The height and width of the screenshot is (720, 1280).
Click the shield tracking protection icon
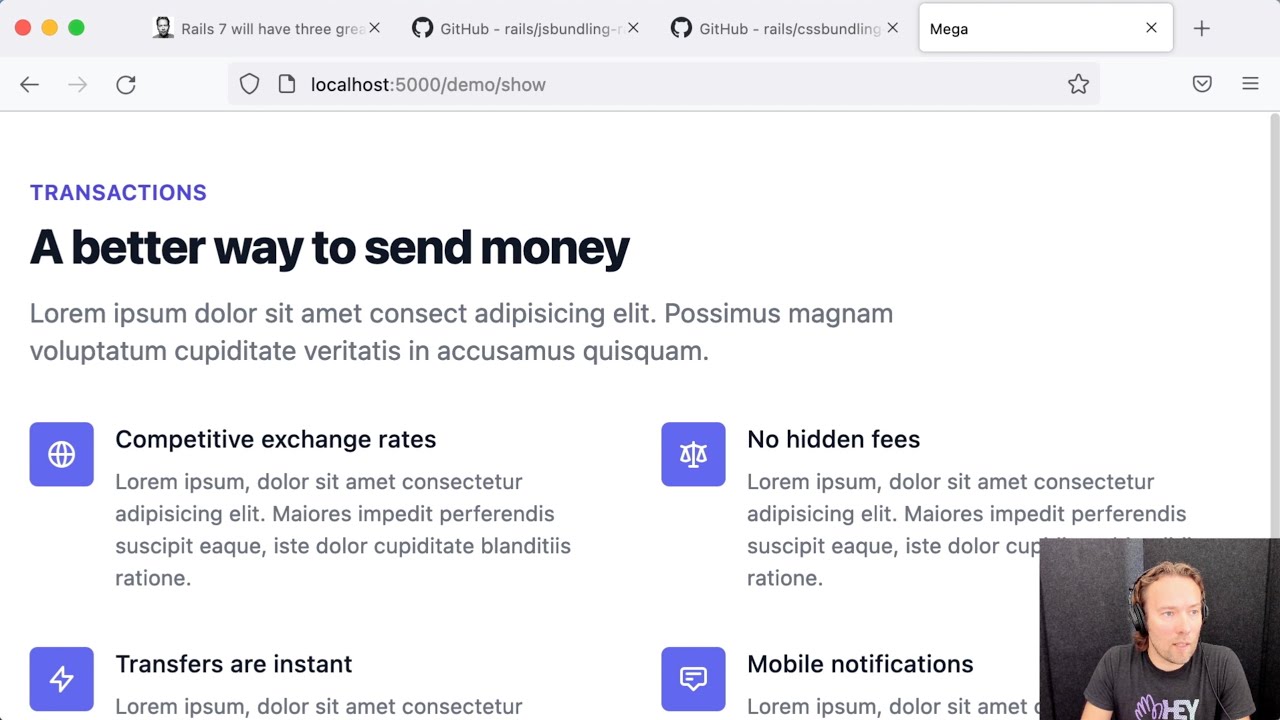pos(249,85)
